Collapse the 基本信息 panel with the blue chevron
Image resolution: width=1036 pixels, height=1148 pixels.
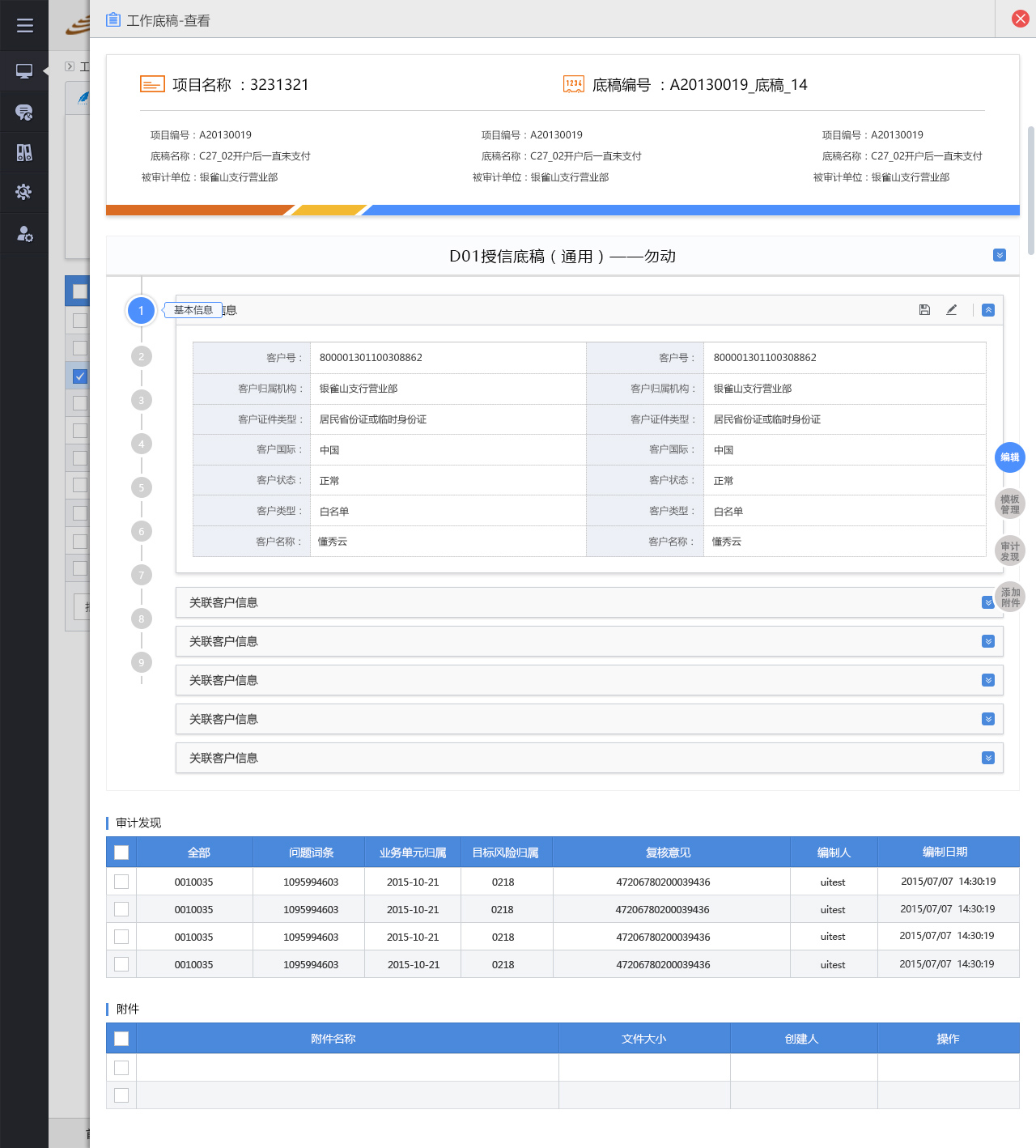click(987, 309)
